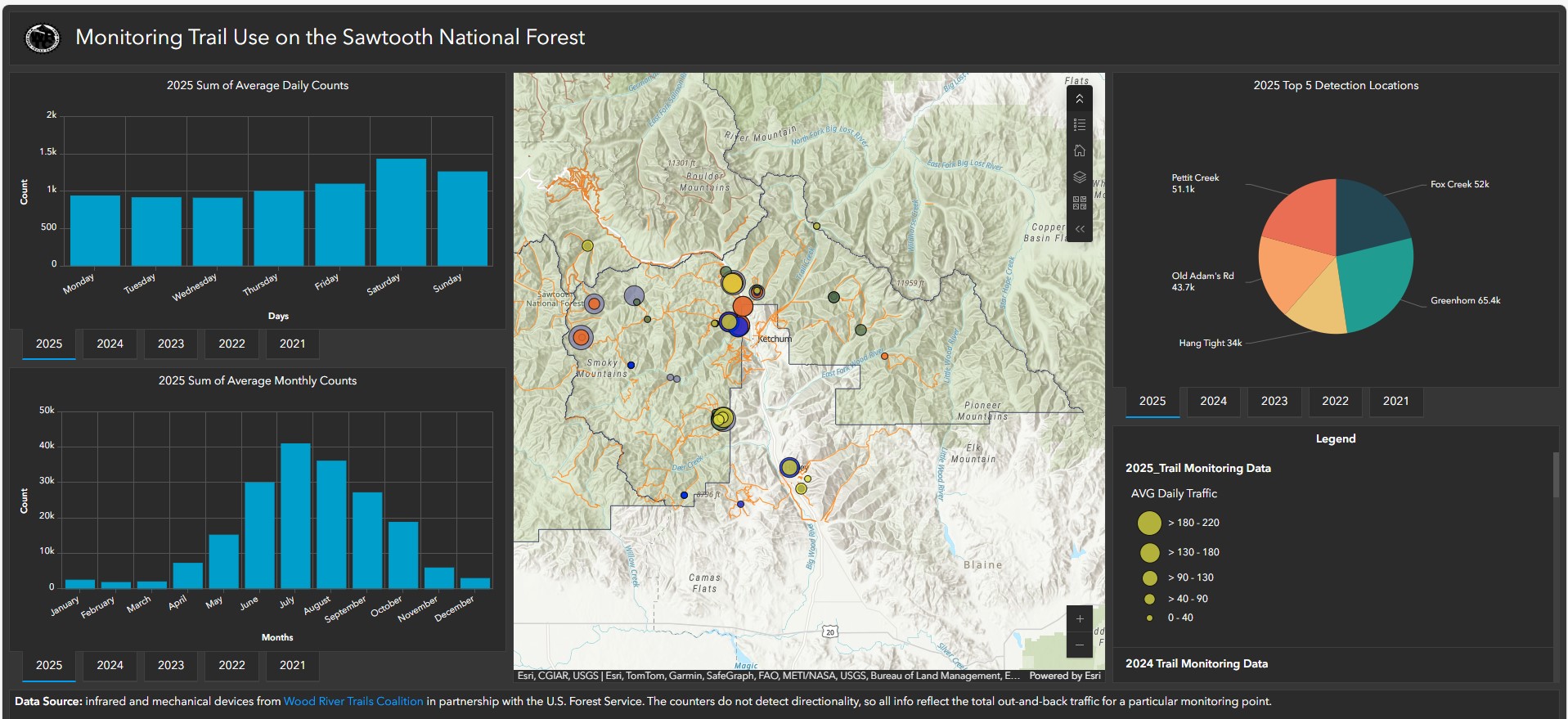Click the Forest Service logo in header

[x=43, y=38]
